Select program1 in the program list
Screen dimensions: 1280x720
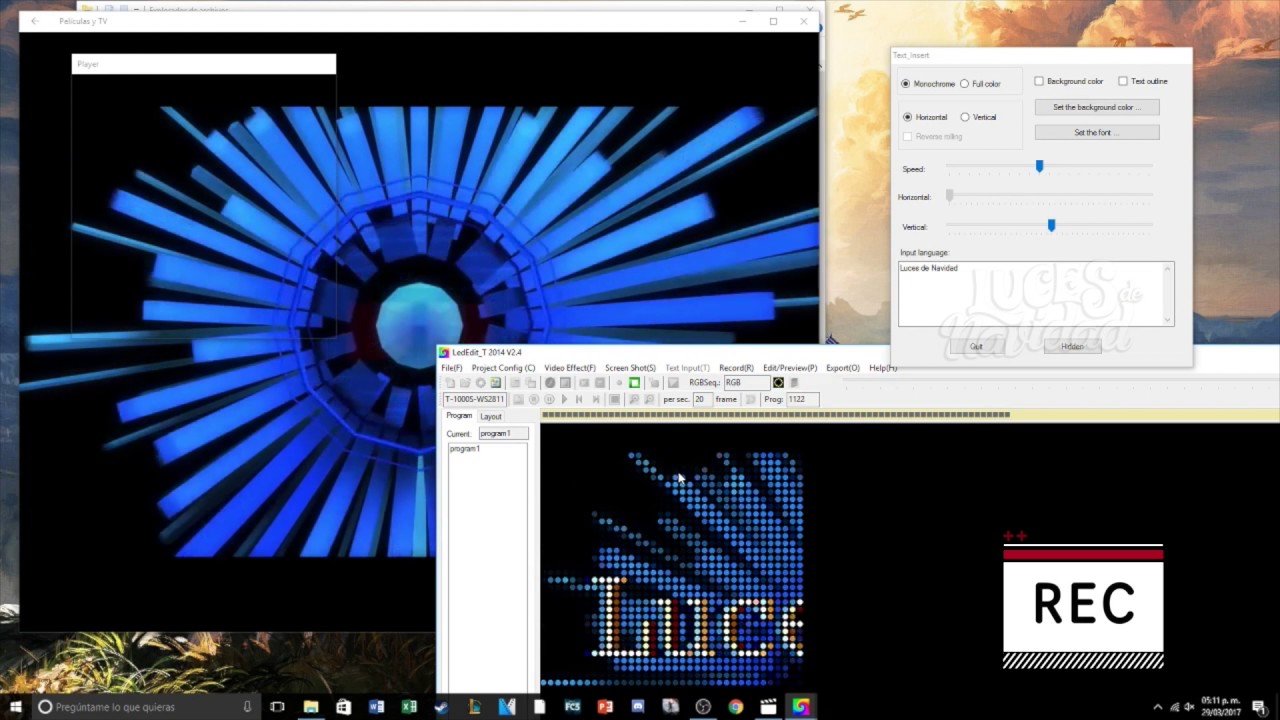(x=465, y=449)
